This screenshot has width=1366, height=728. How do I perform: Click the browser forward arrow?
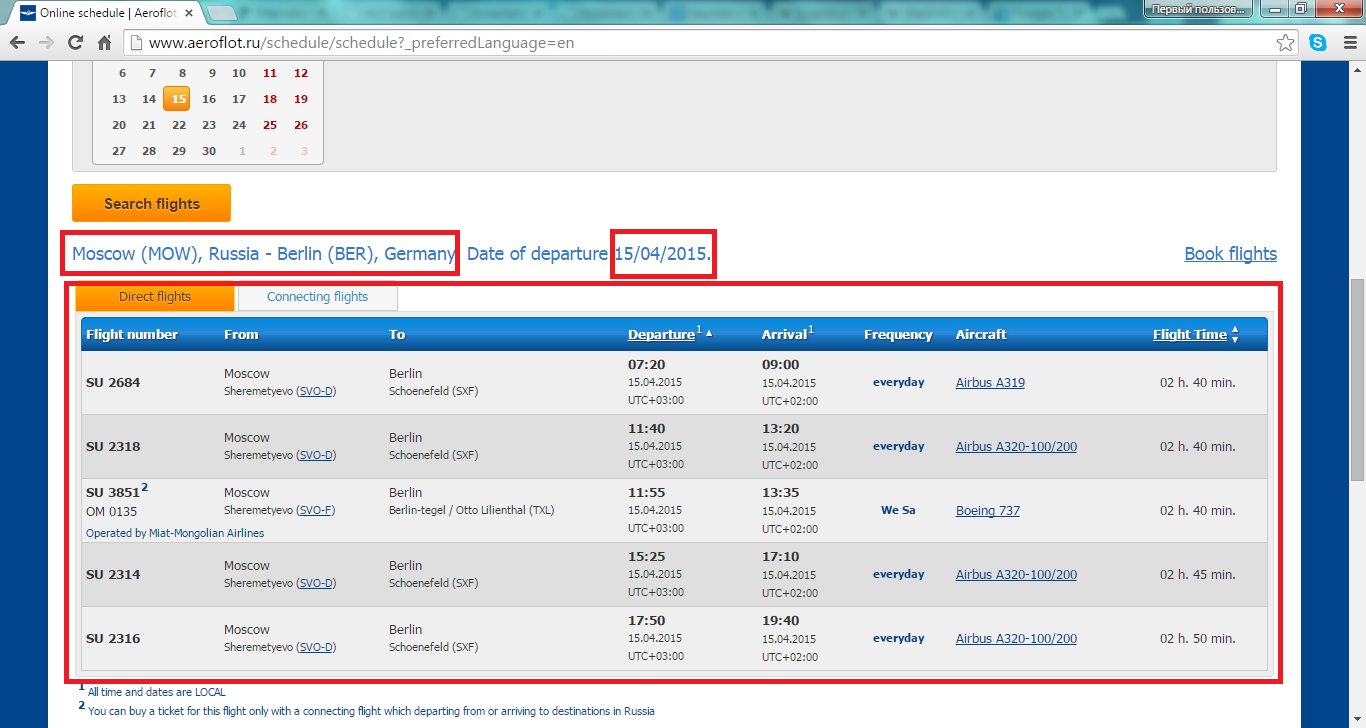(45, 43)
